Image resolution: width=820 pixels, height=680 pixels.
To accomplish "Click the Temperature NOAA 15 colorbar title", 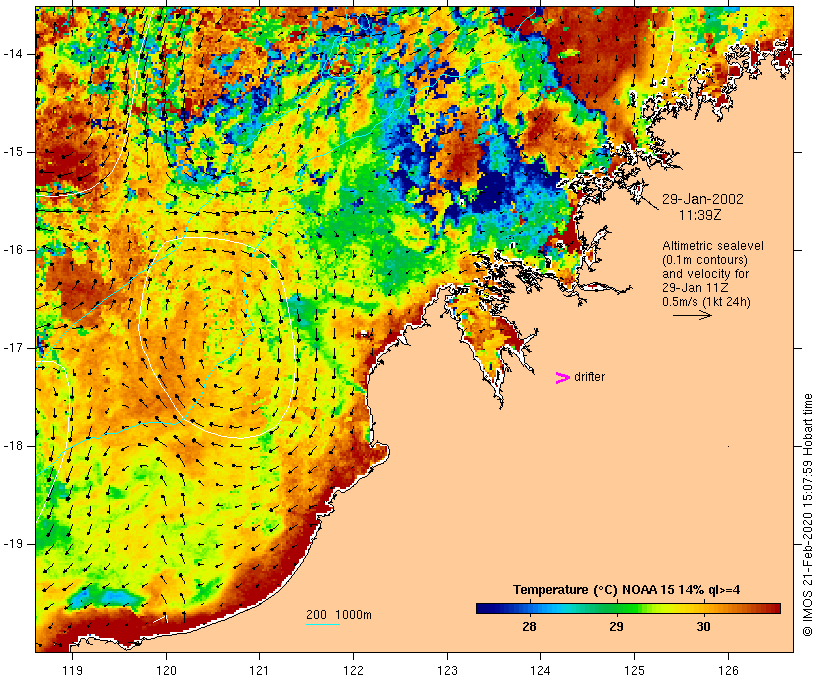I will (626, 590).
